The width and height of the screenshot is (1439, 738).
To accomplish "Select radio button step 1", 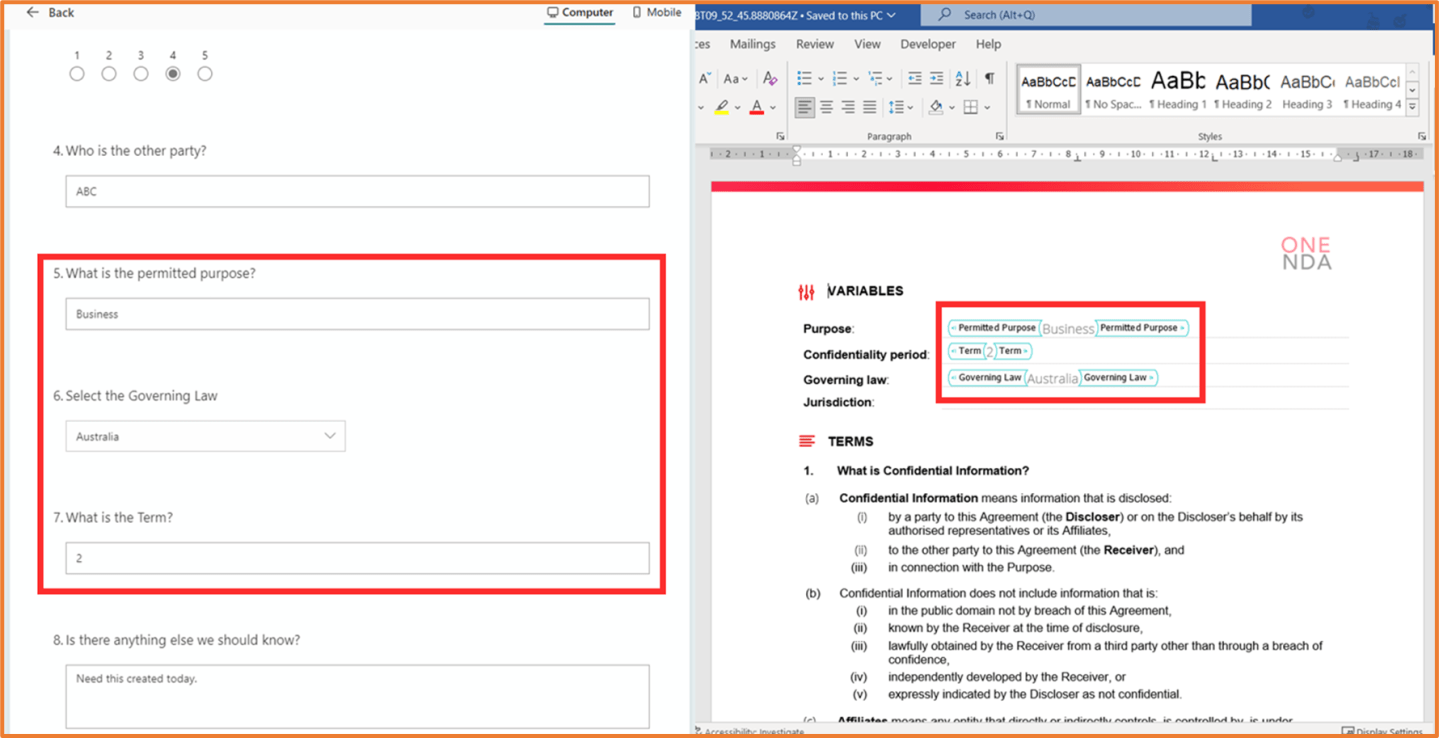I will [x=77, y=73].
